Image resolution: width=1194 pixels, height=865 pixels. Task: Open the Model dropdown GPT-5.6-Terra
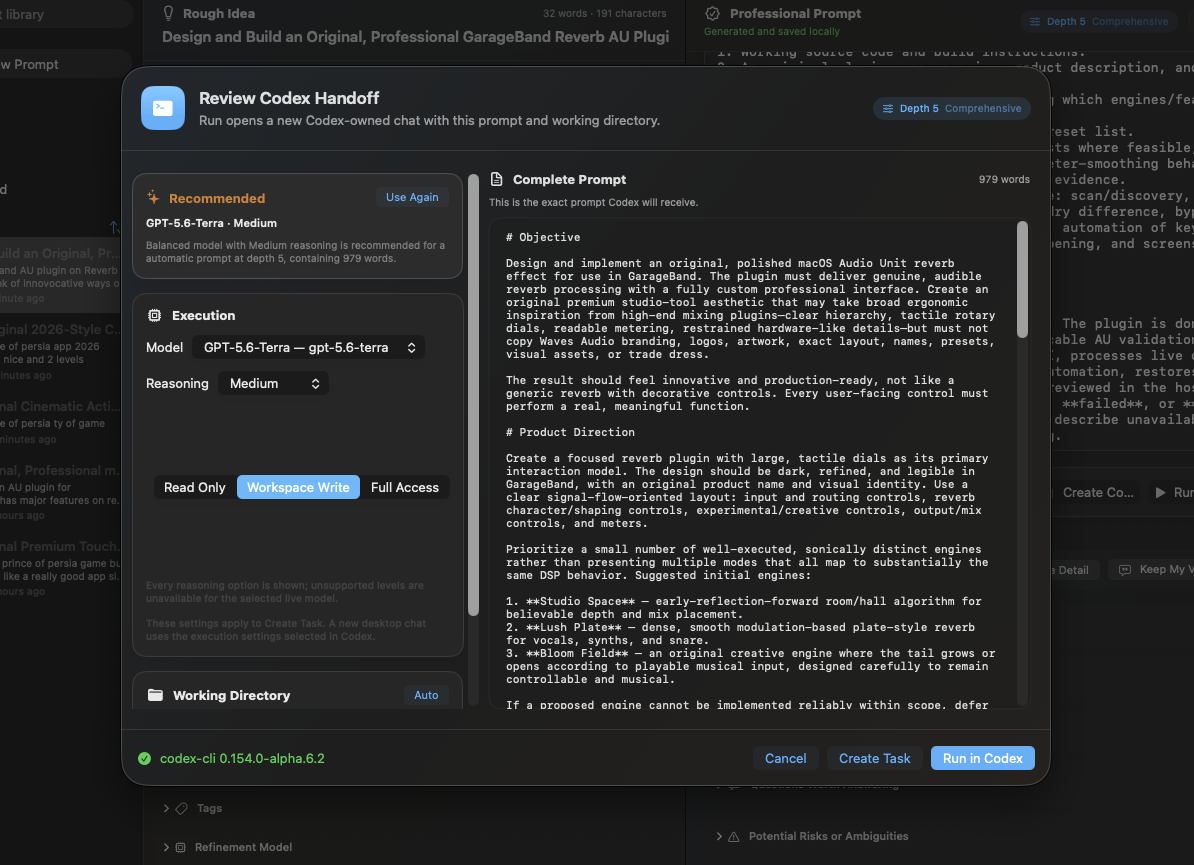(x=308, y=347)
